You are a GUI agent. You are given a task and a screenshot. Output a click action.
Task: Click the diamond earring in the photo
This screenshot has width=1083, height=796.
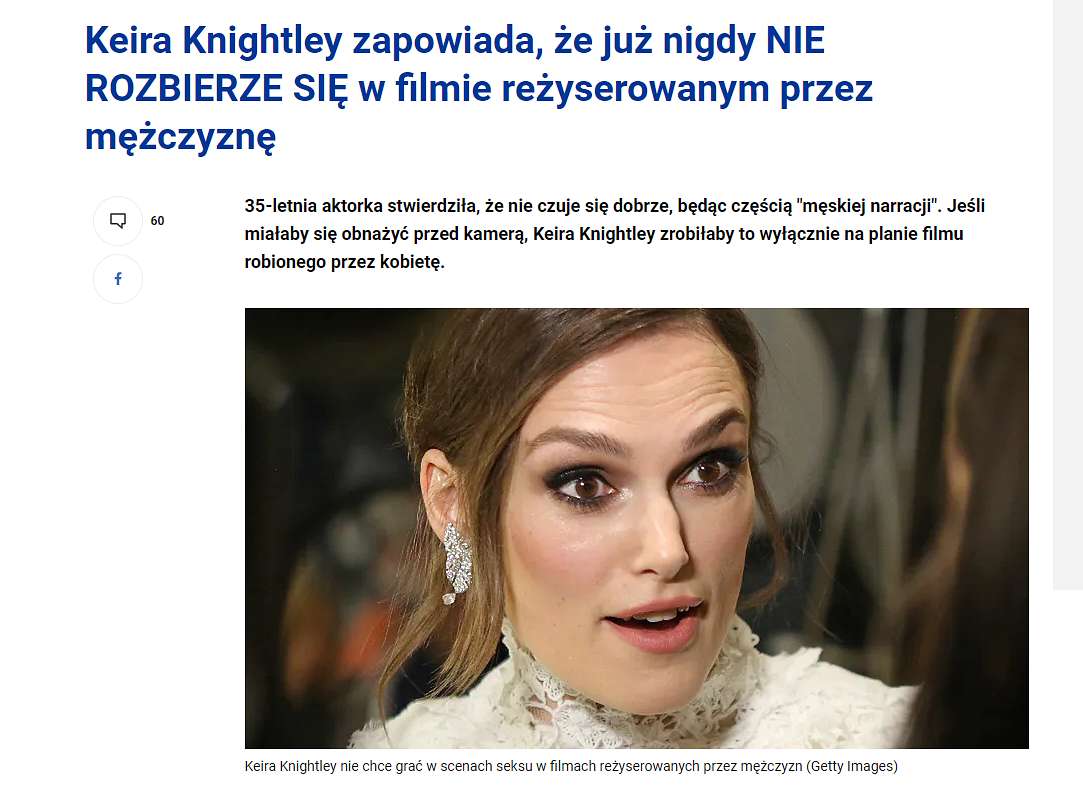pos(456,562)
